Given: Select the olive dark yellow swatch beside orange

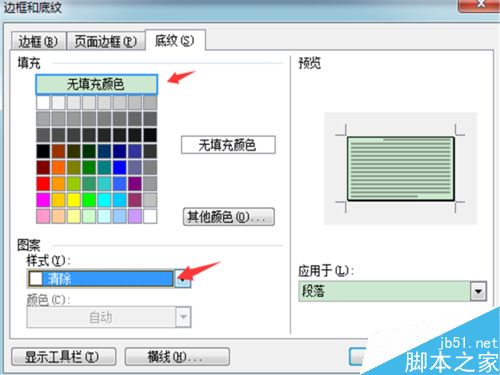Looking at the screenshot, I should 74,167.
